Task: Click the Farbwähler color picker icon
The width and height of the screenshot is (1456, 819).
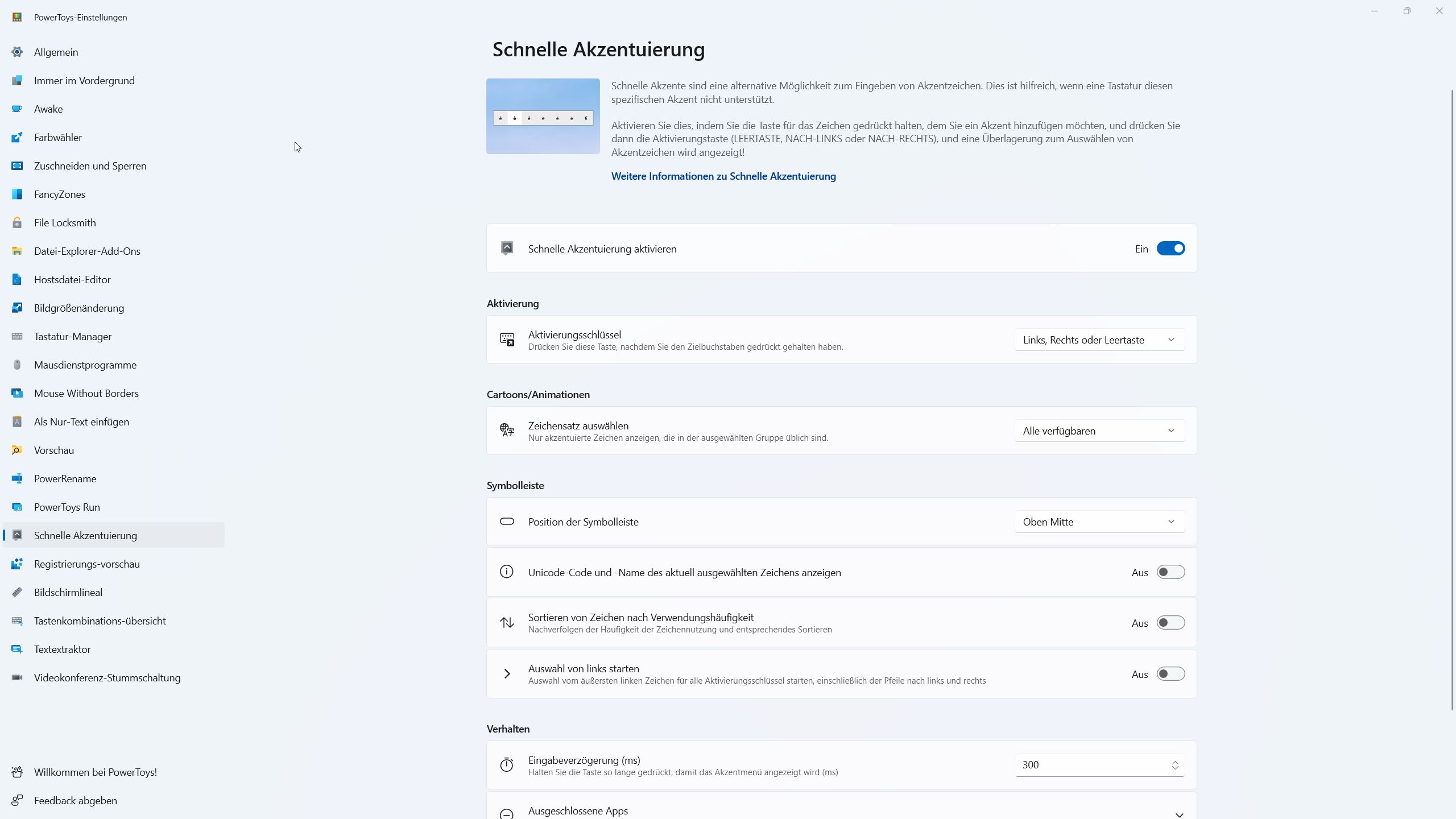Action: pyautogui.click(x=17, y=138)
